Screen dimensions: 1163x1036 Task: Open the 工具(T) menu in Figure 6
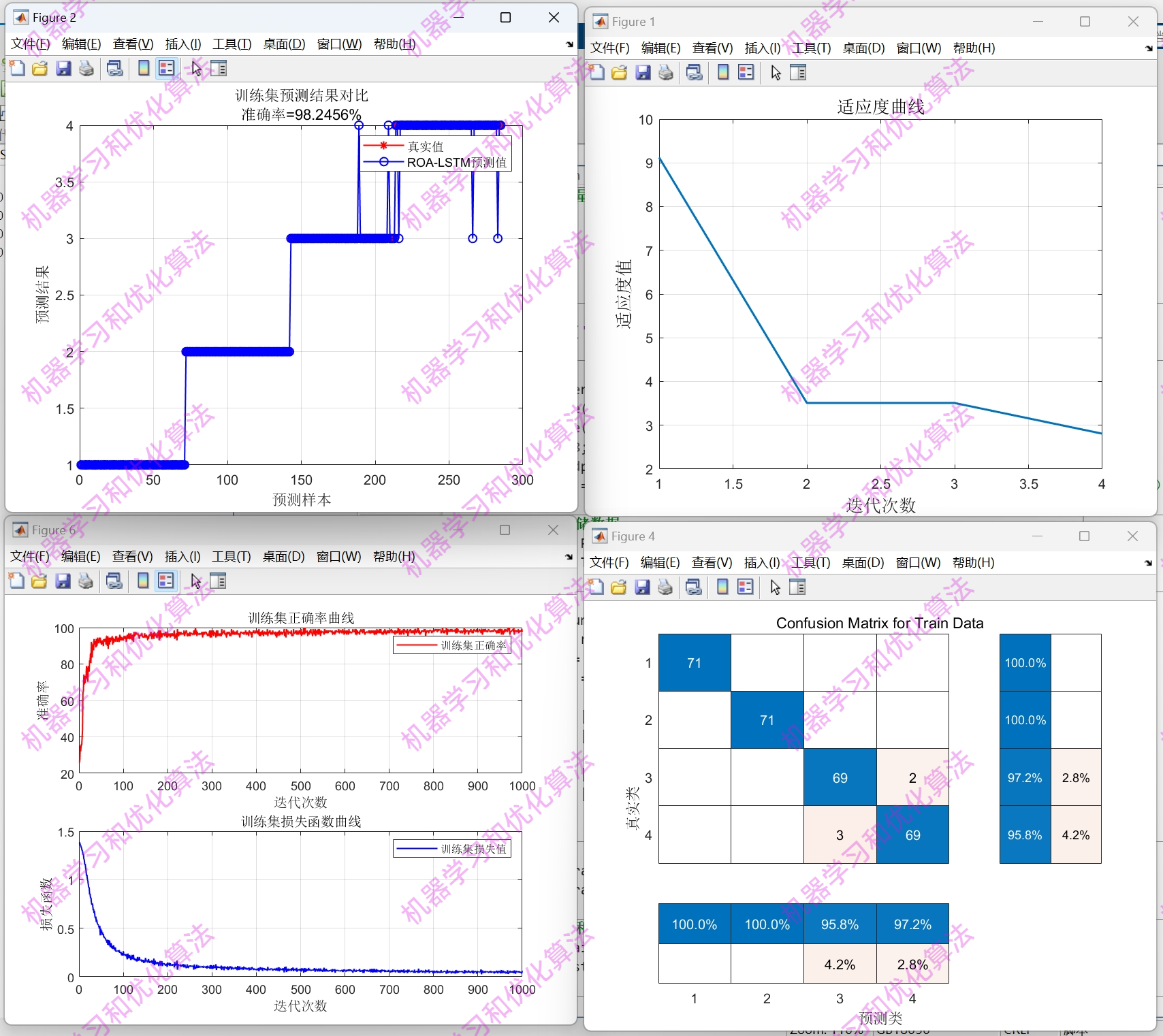[x=231, y=556]
